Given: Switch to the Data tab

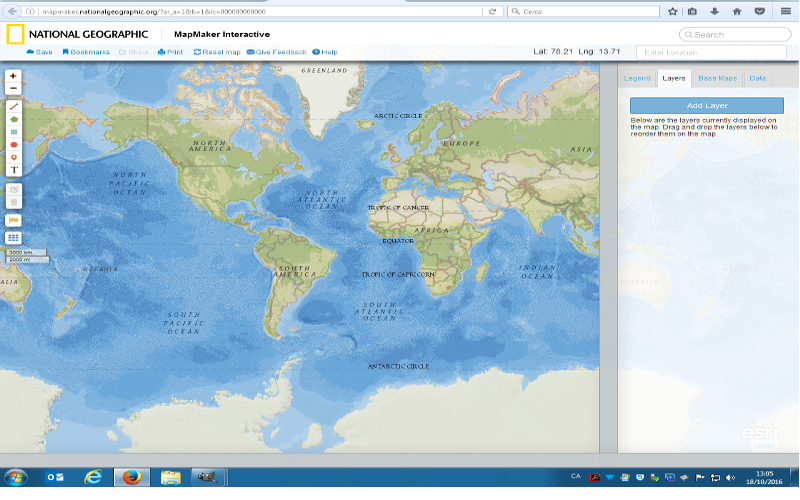Looking at the screenshot, I should click(x=757, y=77).
